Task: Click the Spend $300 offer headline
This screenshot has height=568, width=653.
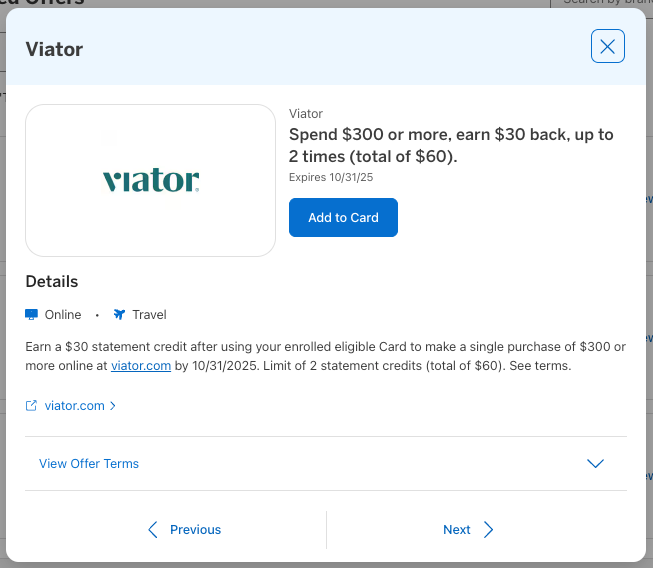Action: (x=451, y=144)
